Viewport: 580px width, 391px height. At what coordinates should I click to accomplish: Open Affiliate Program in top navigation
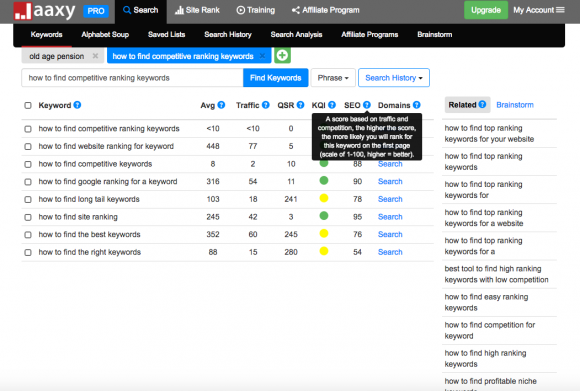[x=326, y=10]
